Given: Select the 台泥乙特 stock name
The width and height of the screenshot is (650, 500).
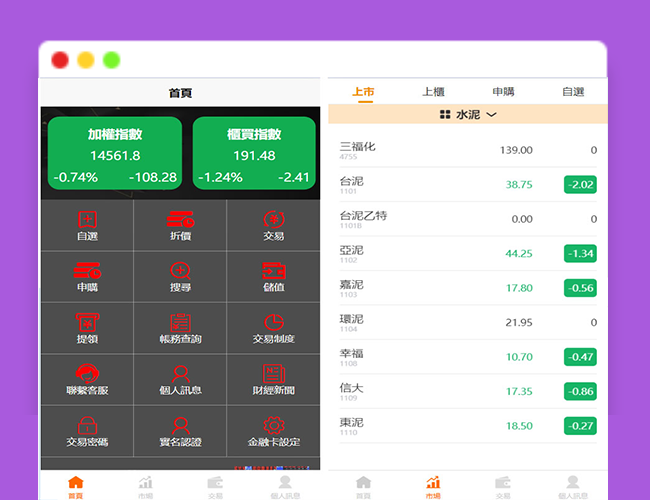Looking at the screenshot, I should point(363,216).
